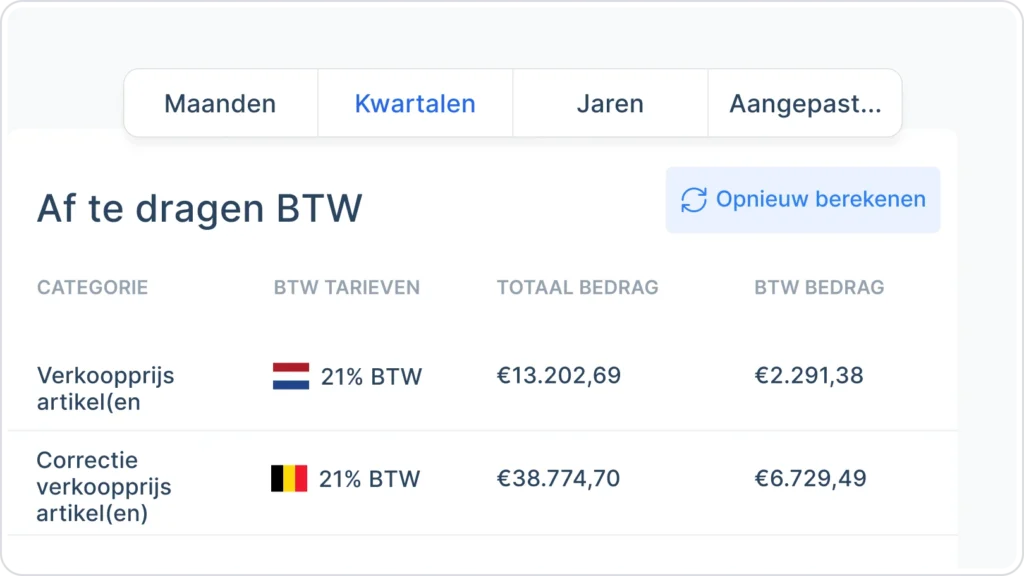Select the Maanden tab

[x=221, y=103]
